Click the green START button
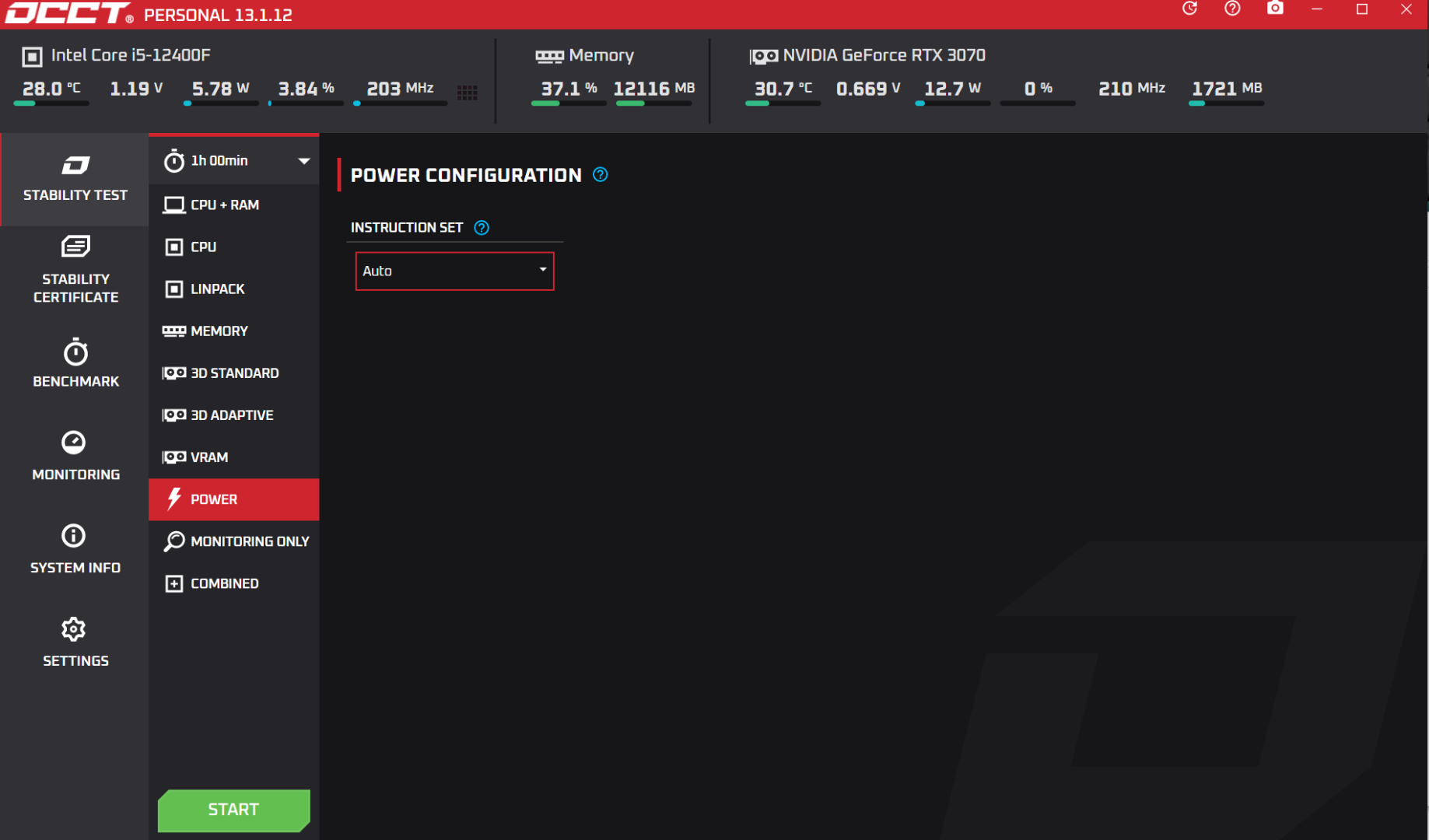This screenshot has height=840, width=1429. pos(233,810)
